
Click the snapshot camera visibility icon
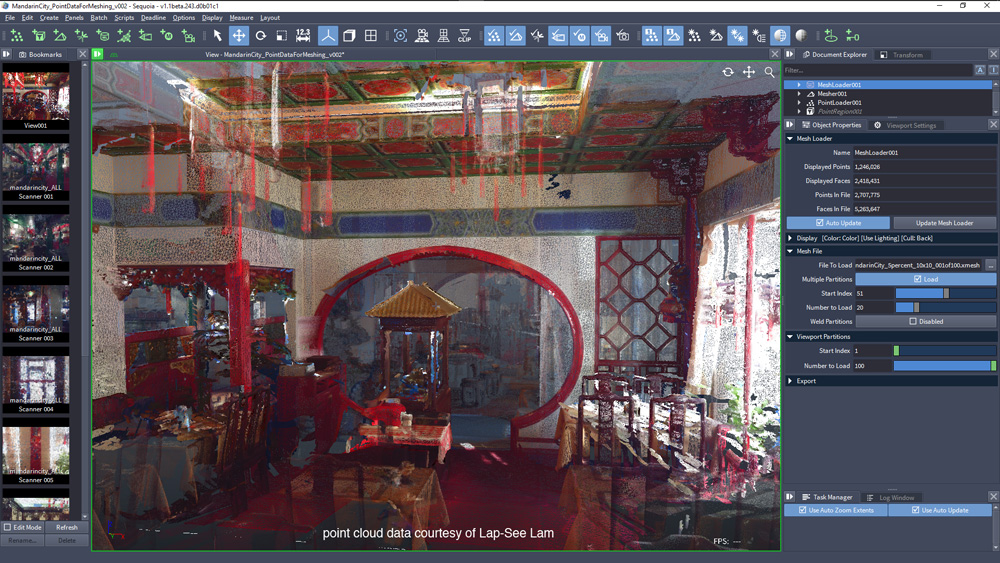622,36
